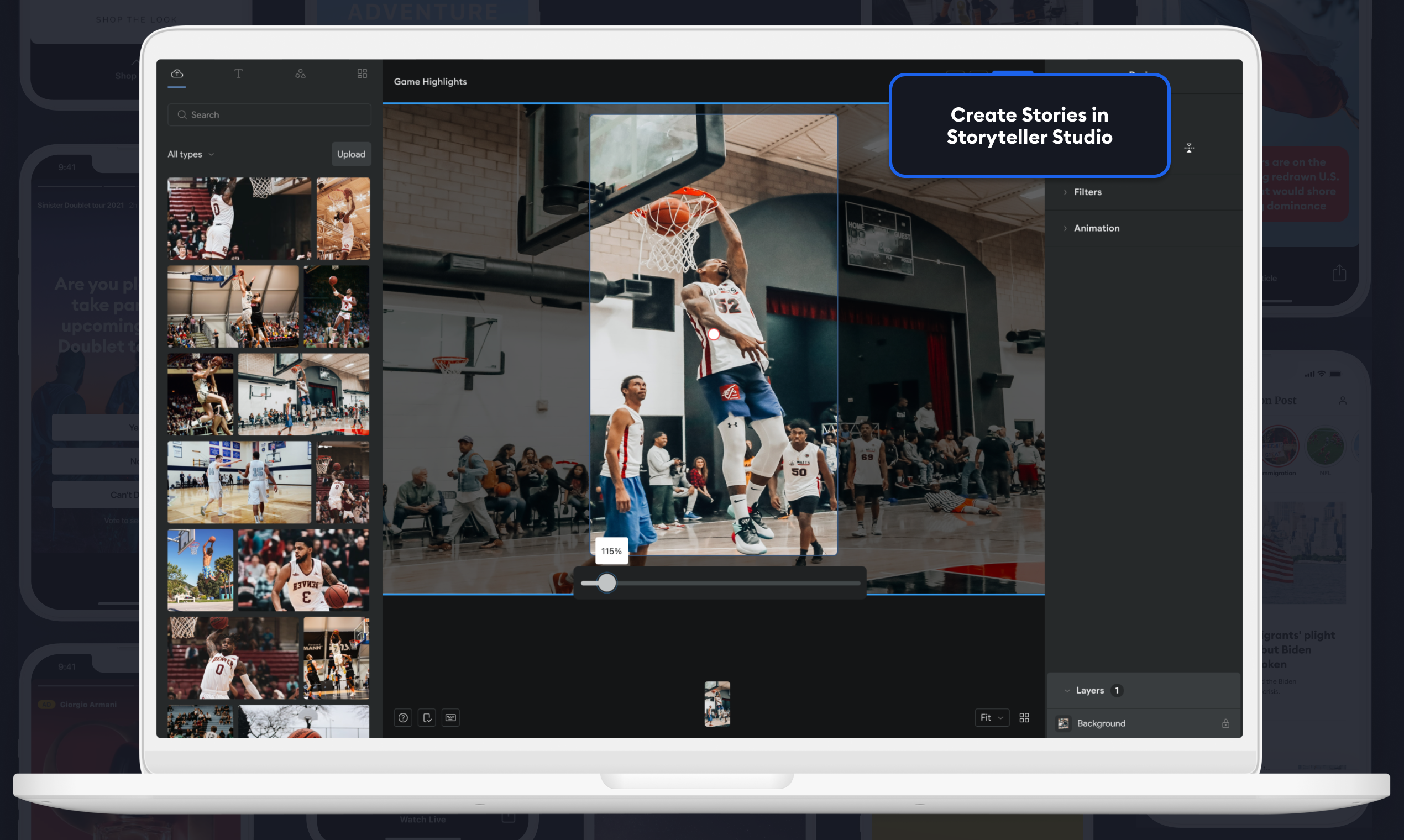Click the help question mark icon
This screenshot has height=840, width=1404.
tap(403, 718)
